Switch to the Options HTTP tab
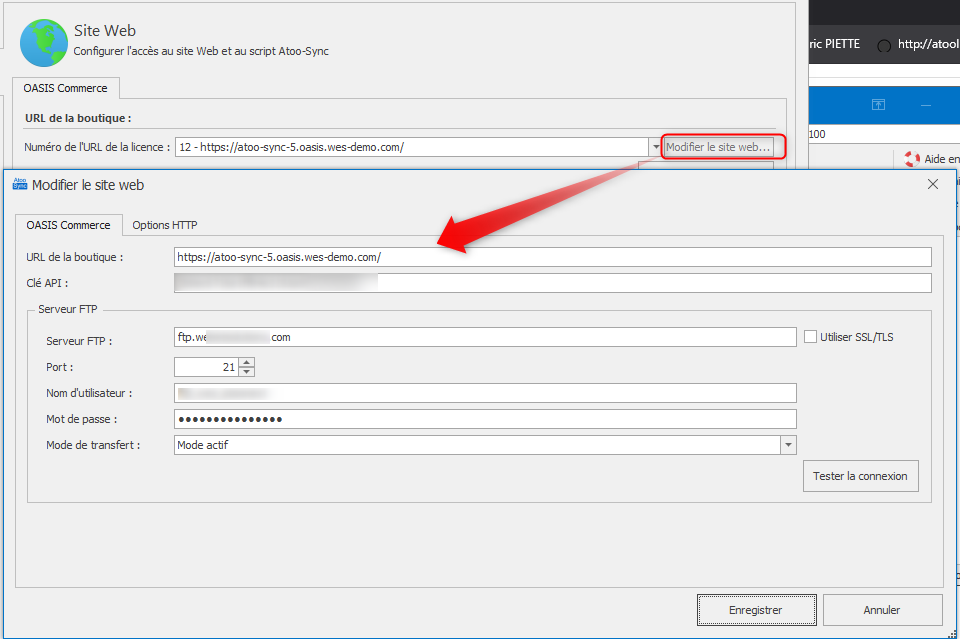The width and height of the screenshot is (960, 639). tap(165, 225)
